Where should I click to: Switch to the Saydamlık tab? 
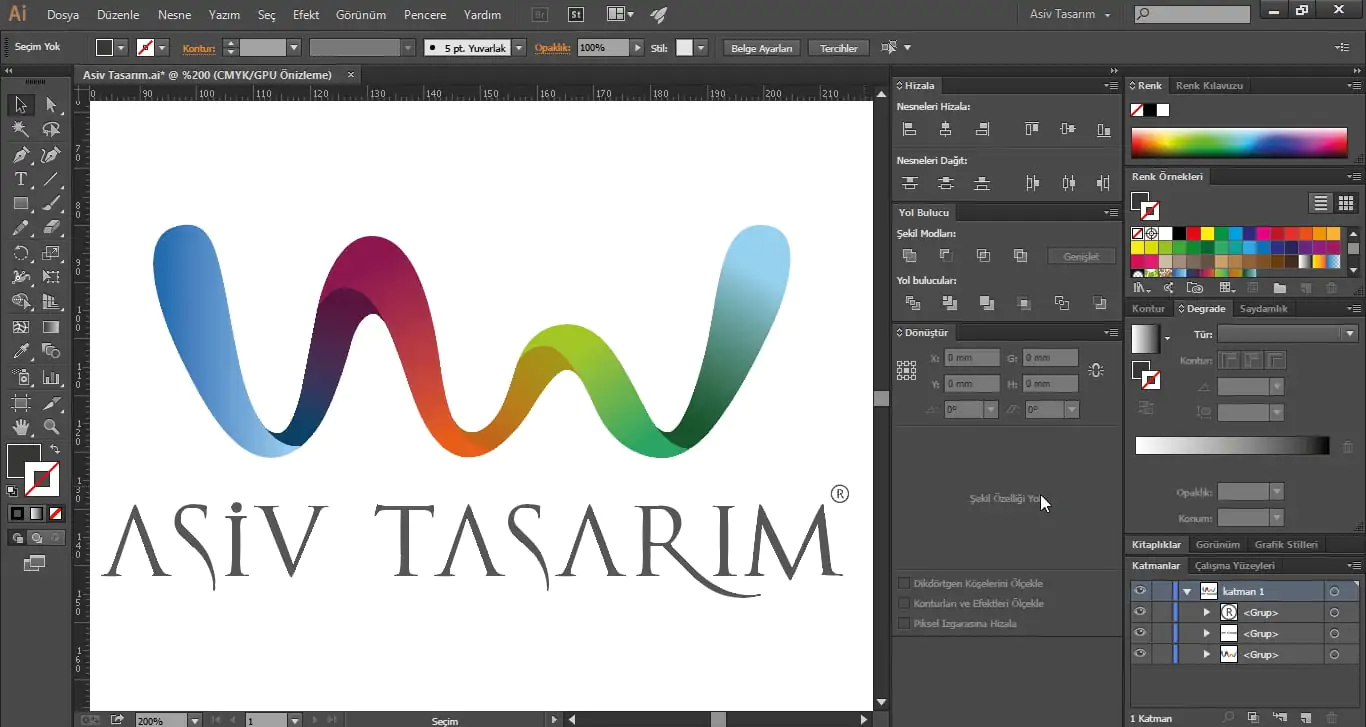coord(1263,309)
